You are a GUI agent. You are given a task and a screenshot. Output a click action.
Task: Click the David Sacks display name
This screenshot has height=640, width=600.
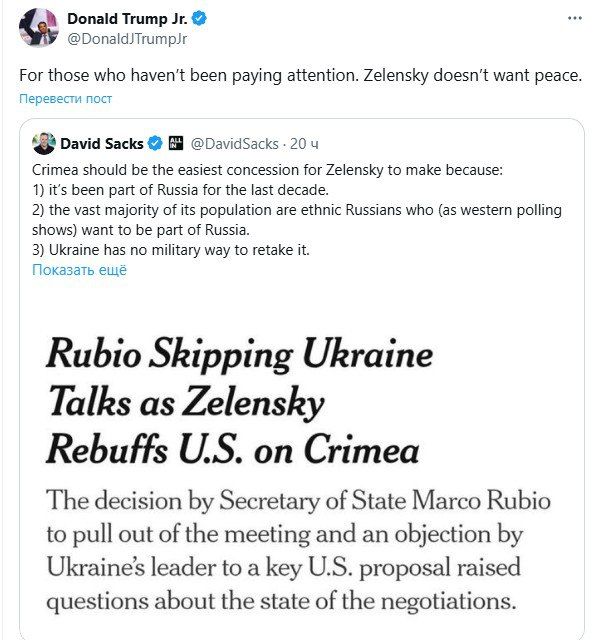[x=102, y=144]
